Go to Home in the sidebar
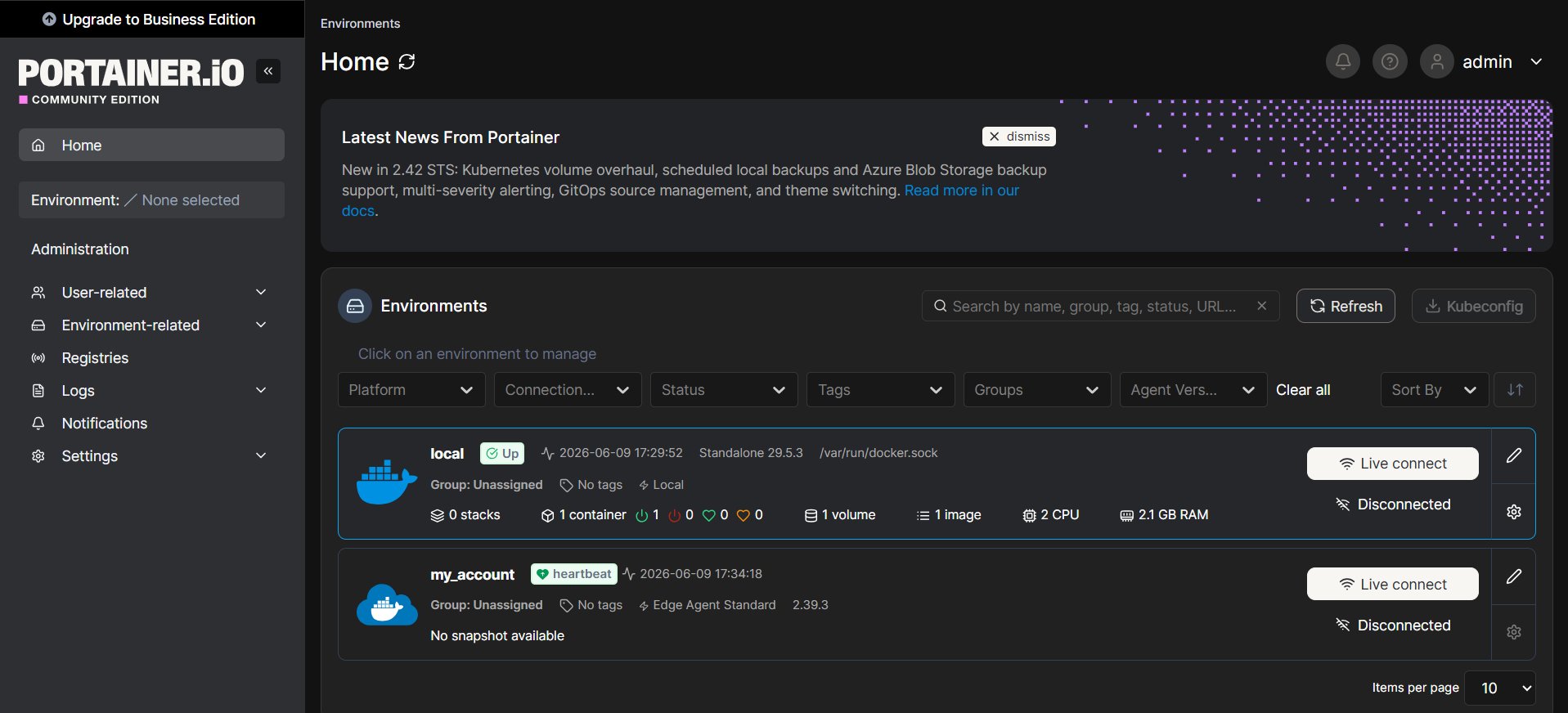This screenshot has height=713, width=1568. pos(151,145)
